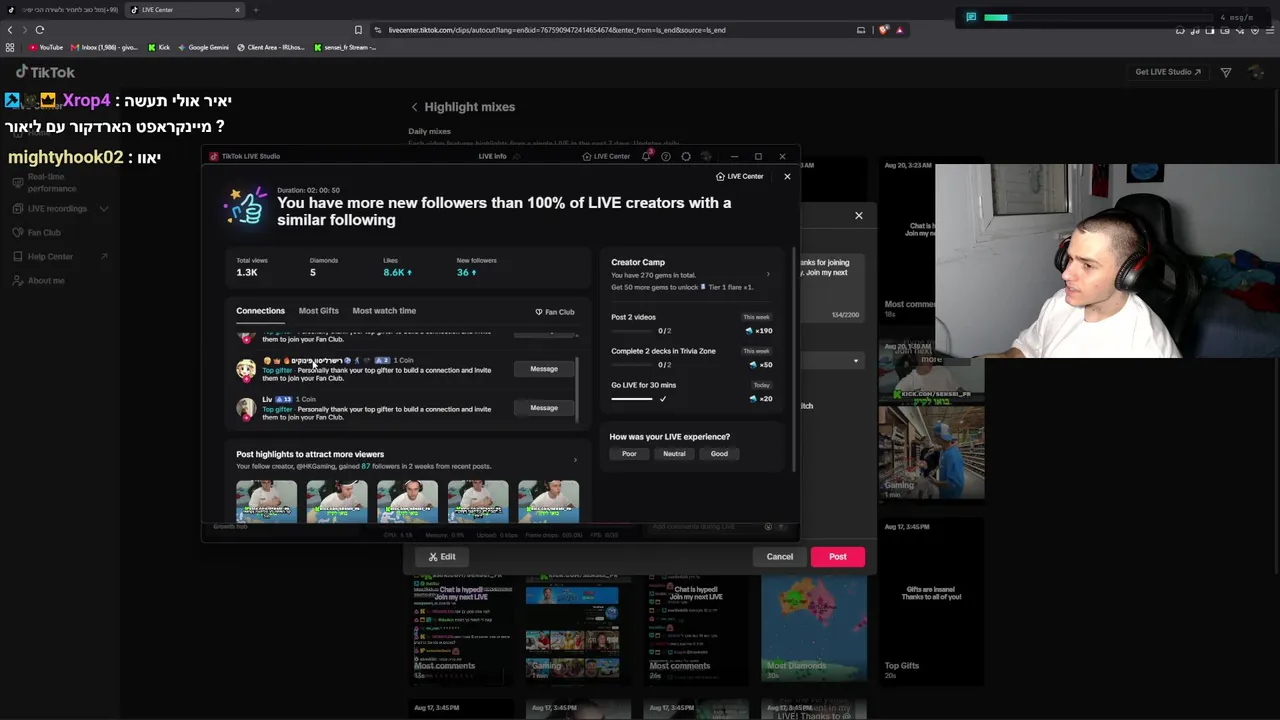Click the profile avatar in LIVE Studio title bar
The height and width of the screenshot is (720, 1280).
(706, 156)
